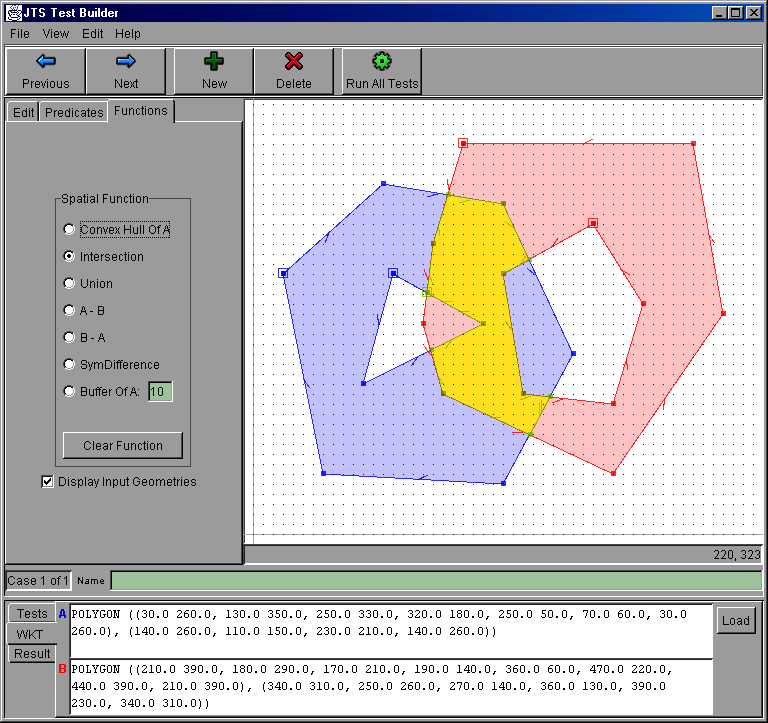Click the blue square vertex of polygon A's hole
Image resolution: width=768 pixels, height=723 pixels.
click(393, 273)
